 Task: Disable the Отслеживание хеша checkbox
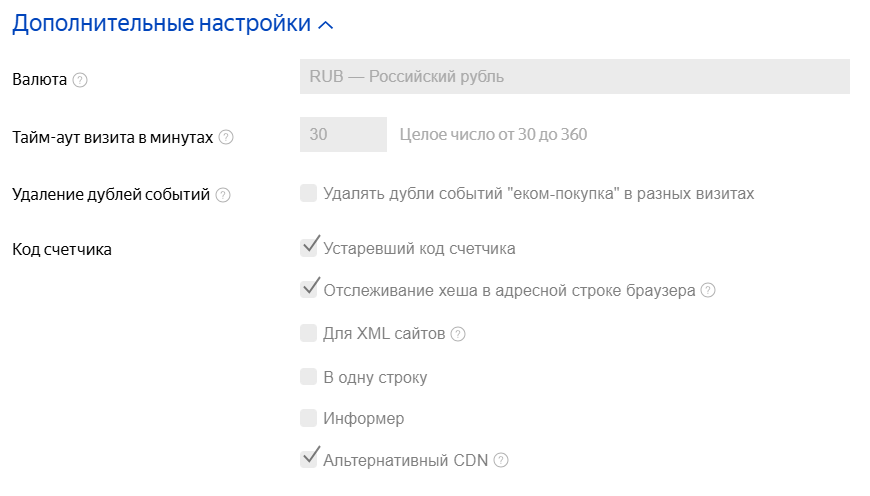(309, 290)
